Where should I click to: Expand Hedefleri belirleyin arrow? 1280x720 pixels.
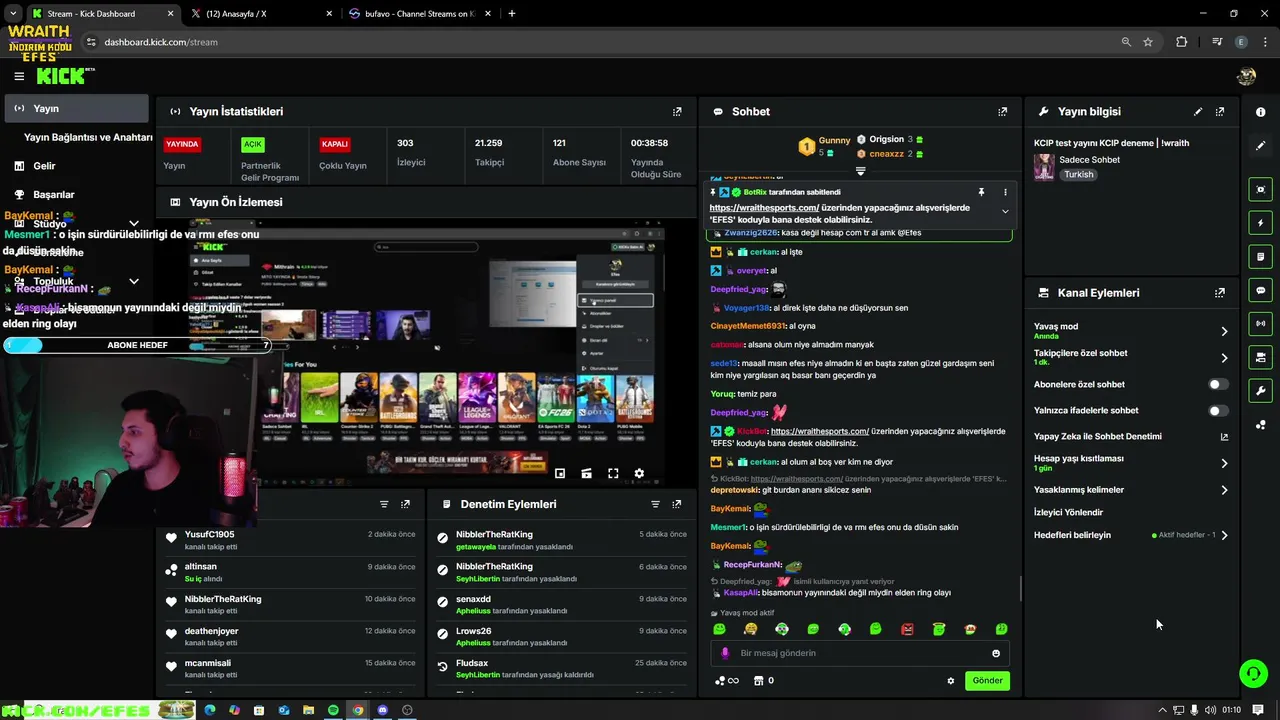1224,535
